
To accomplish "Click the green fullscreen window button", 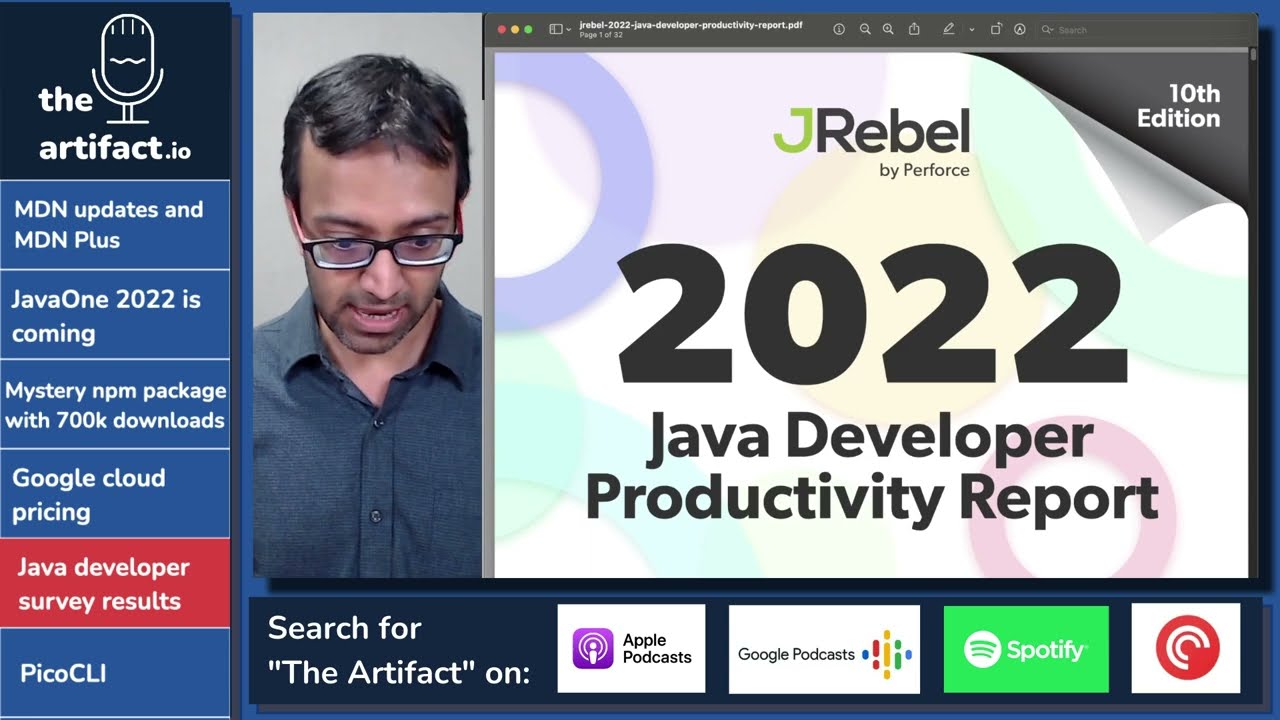I will pos(528,30).
